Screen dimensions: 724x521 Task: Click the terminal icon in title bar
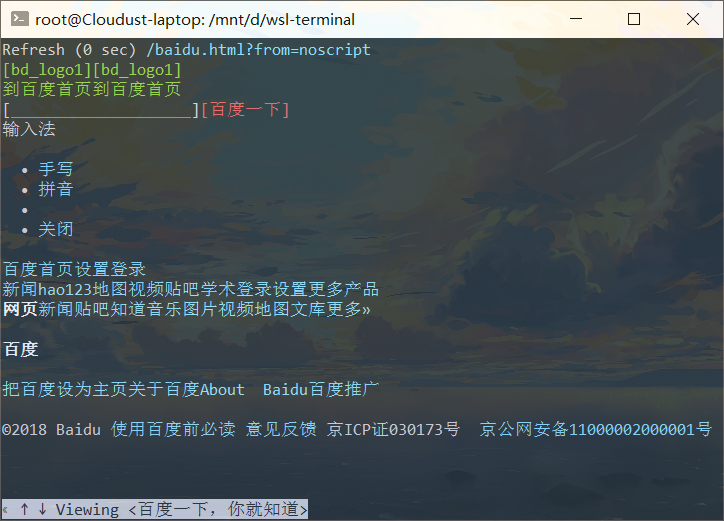click(19, 19)
